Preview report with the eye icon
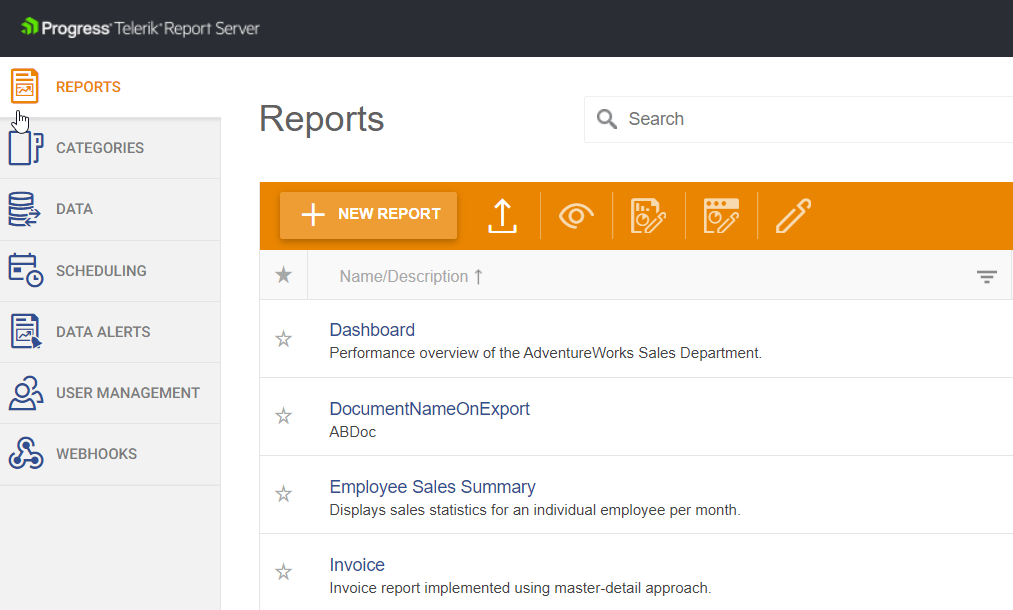Screen dimensions: 1013x610 576,216
